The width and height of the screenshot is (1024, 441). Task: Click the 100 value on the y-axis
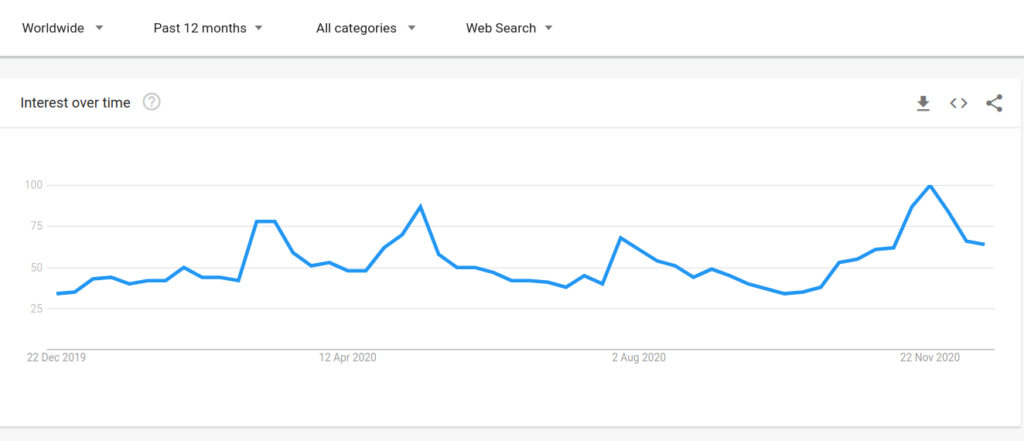(x=34, y=185)
